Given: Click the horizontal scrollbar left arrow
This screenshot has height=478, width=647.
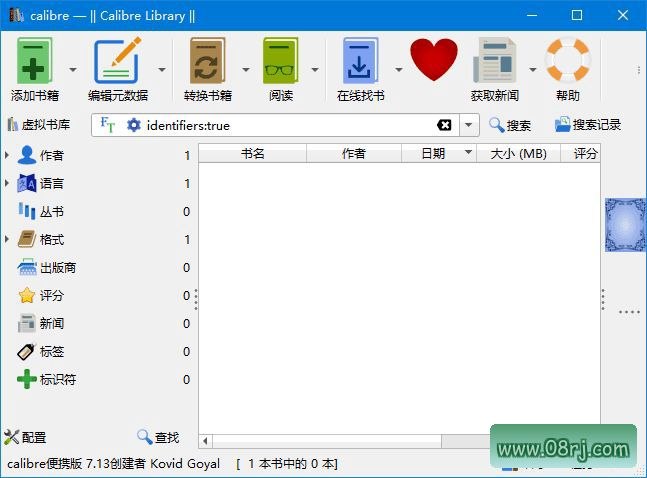Looking at the screenshot, I should [205, 441].
